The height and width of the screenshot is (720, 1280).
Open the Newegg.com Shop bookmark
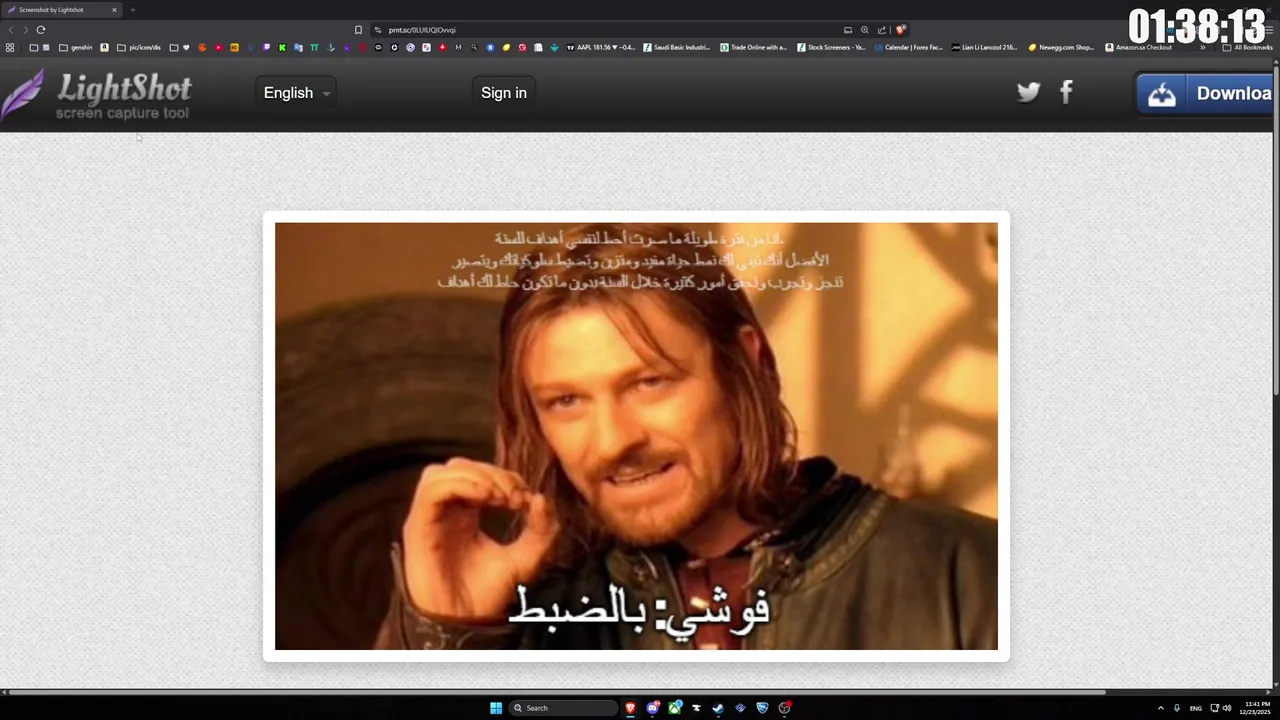(1061, 47)
